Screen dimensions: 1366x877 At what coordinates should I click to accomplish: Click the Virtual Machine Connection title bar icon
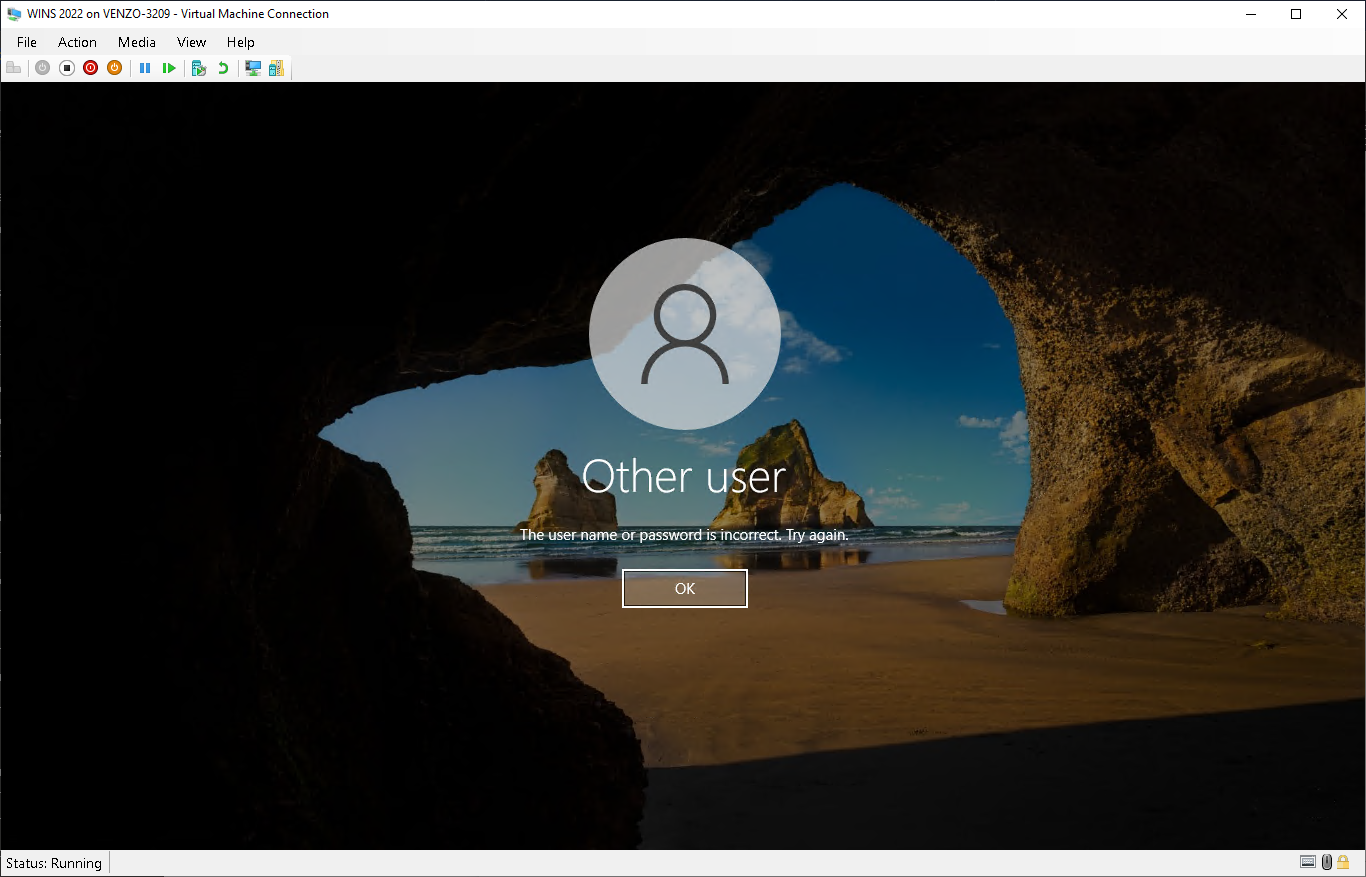pos(14,14)
